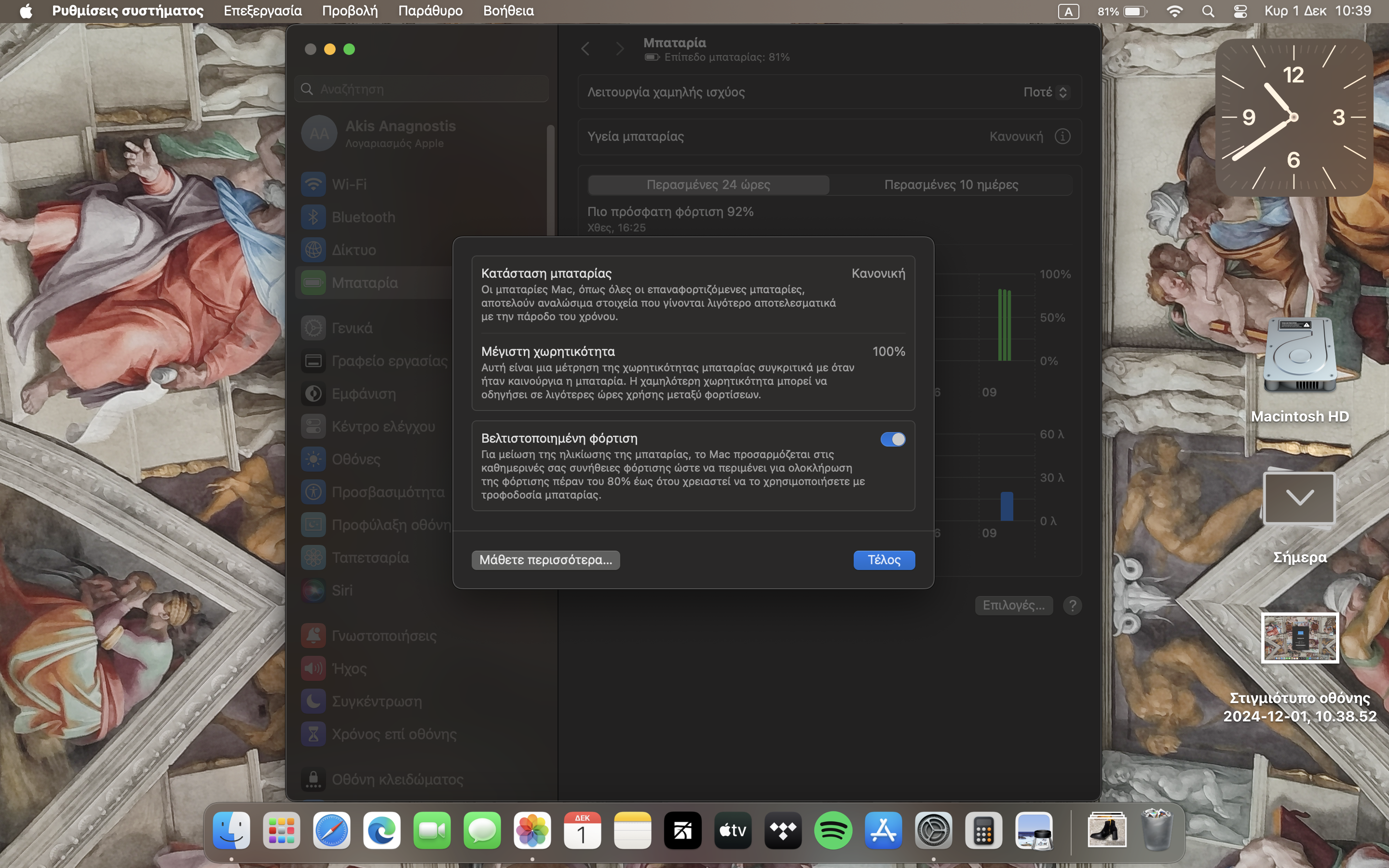The width and height of the screenshot is (1389, 868).
Task: Open Safari from the Dock
Action: (x=331, y=830)
